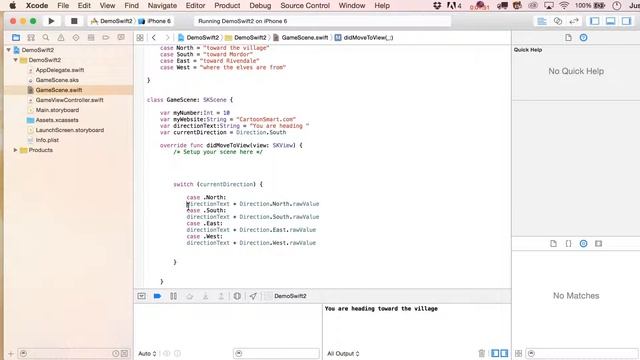The width and height of the screenshot is (640, 360).
Task: Run the project with the Play button
Action: coord(51,21)
